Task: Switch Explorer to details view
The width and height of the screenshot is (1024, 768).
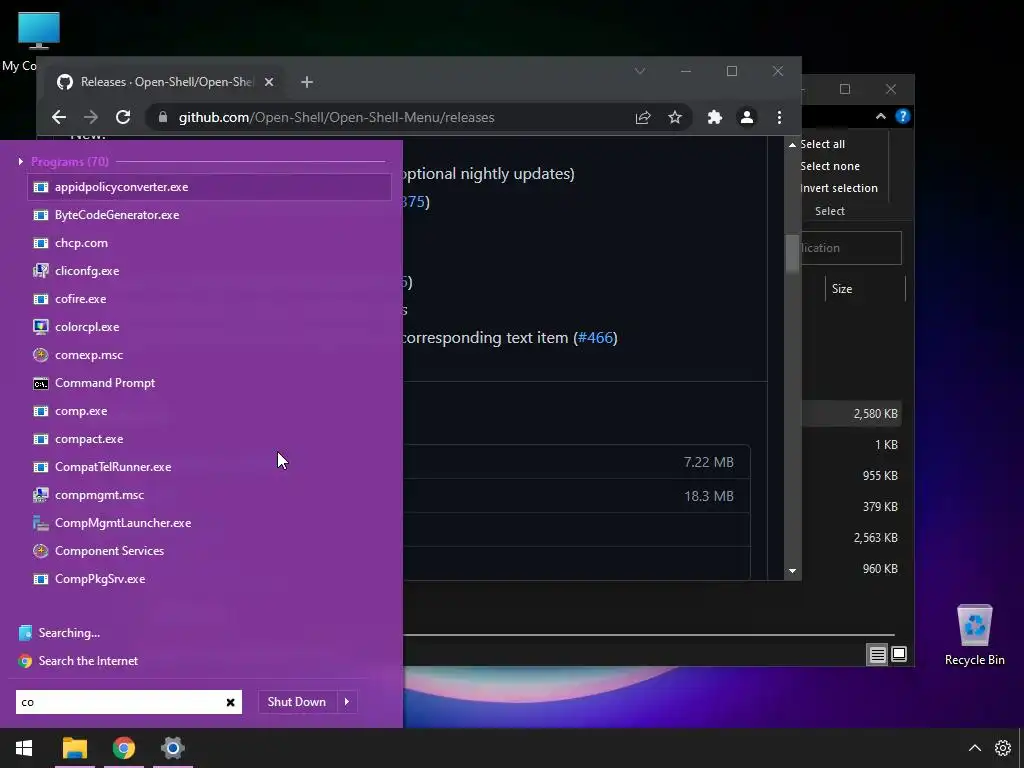Action: click(x=877, y=654)
